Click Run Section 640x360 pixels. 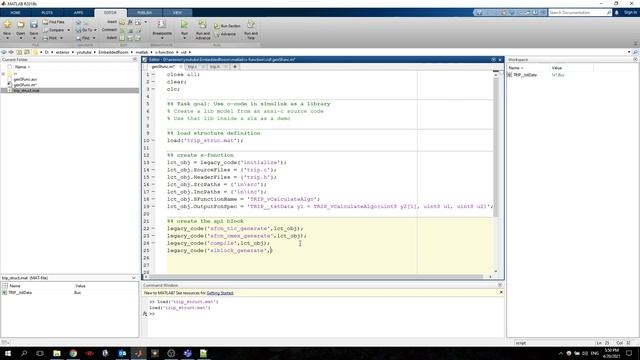(227, 26)
